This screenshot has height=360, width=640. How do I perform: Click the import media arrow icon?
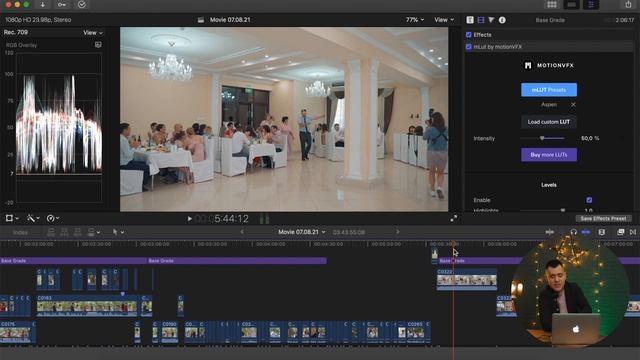[42, 4]
